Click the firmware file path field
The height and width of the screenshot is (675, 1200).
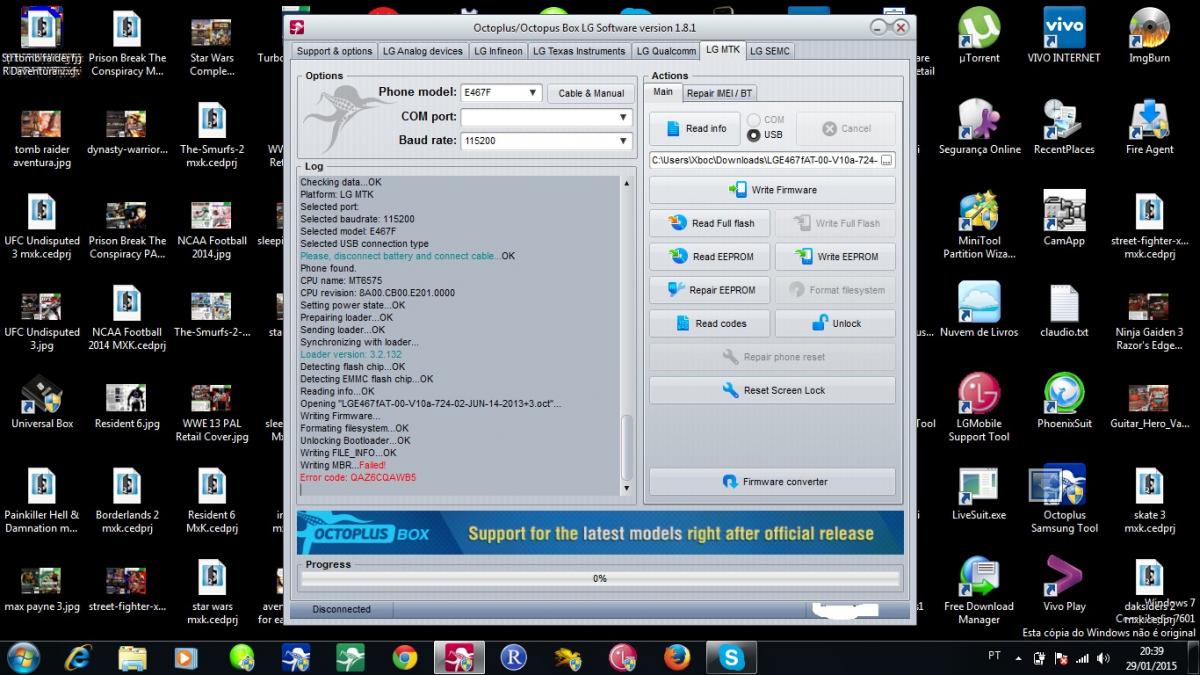coord(764,160)
